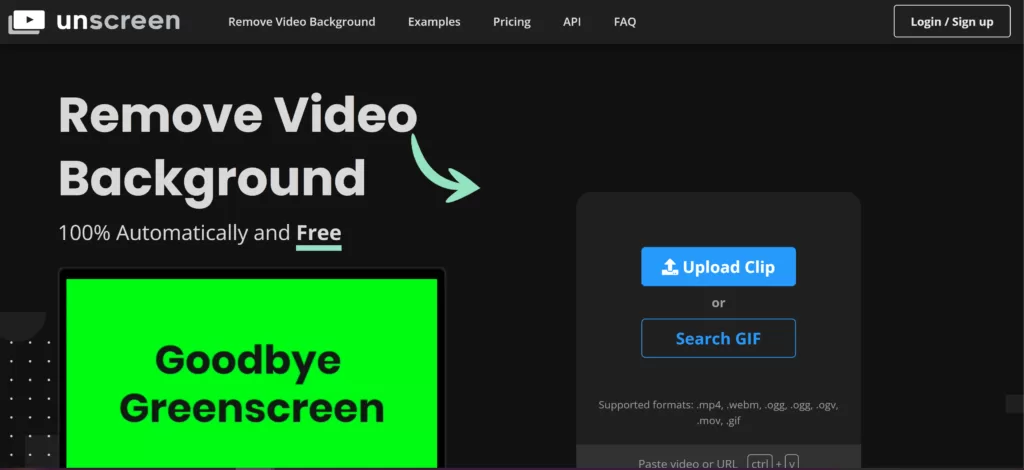The height and width of the screenshot is (470, 1024).
Task: Click the Upload Clip button
Action: point(718,266)
